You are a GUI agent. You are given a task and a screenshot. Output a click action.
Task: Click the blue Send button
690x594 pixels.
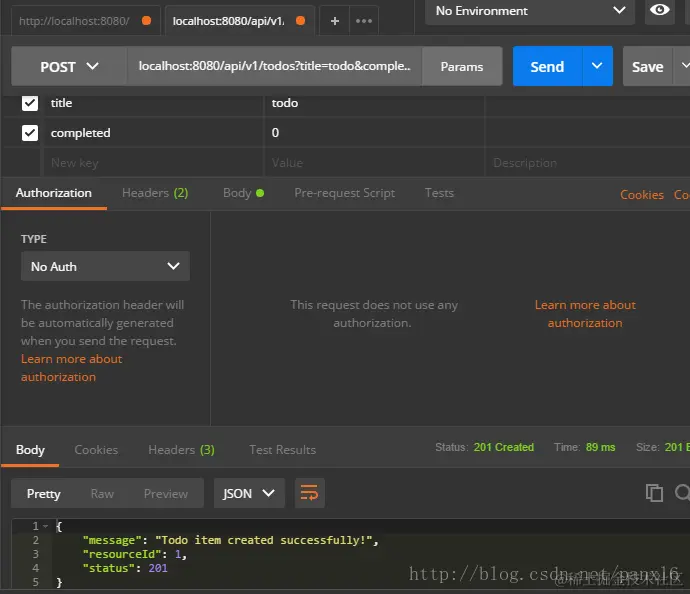pyautogui.click(x=547, y=66)
